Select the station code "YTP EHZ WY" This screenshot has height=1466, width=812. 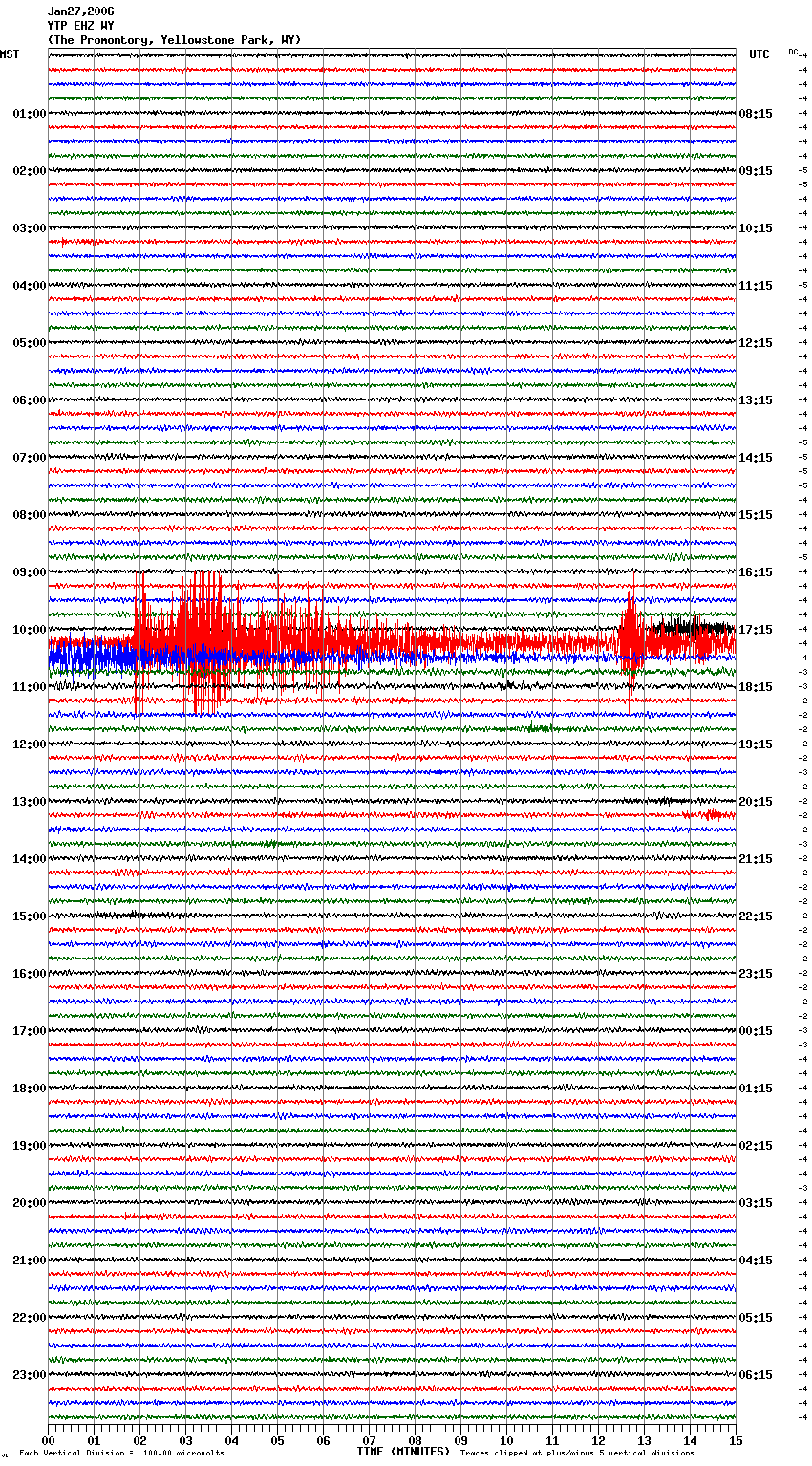pyautogui.click(x=80, y=26)
